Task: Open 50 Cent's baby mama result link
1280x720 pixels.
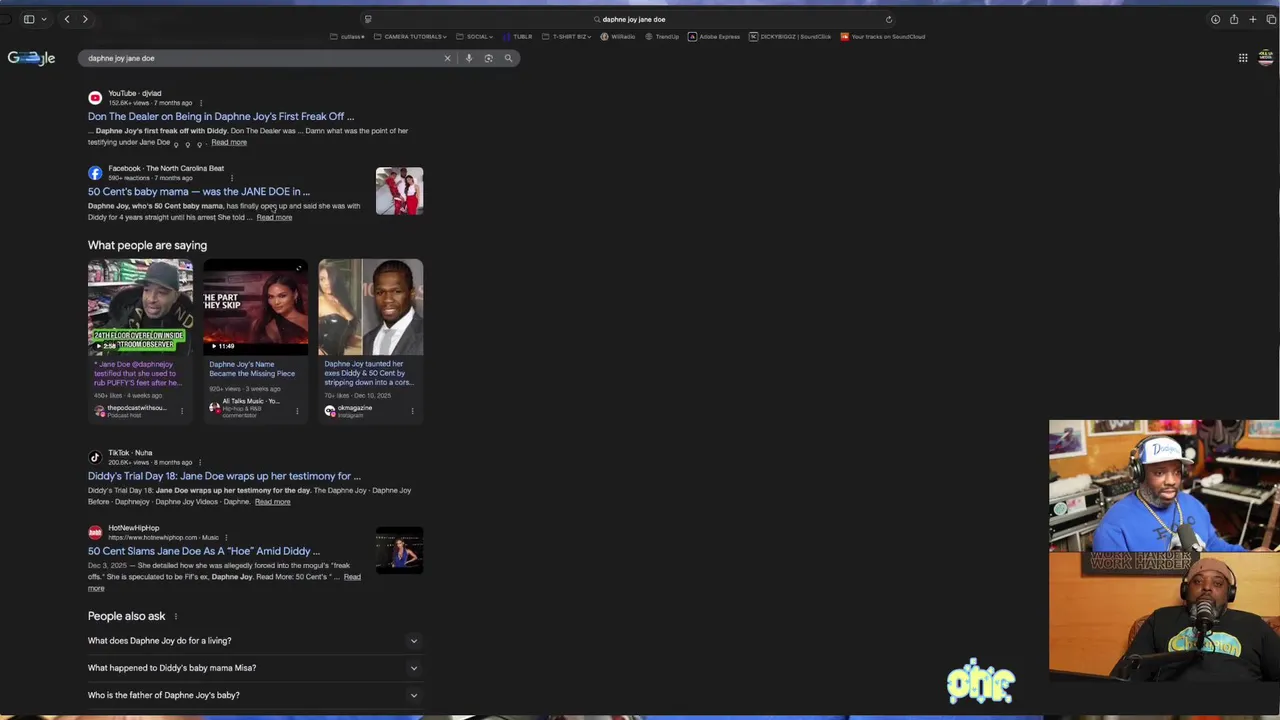Action: (199, 191)
